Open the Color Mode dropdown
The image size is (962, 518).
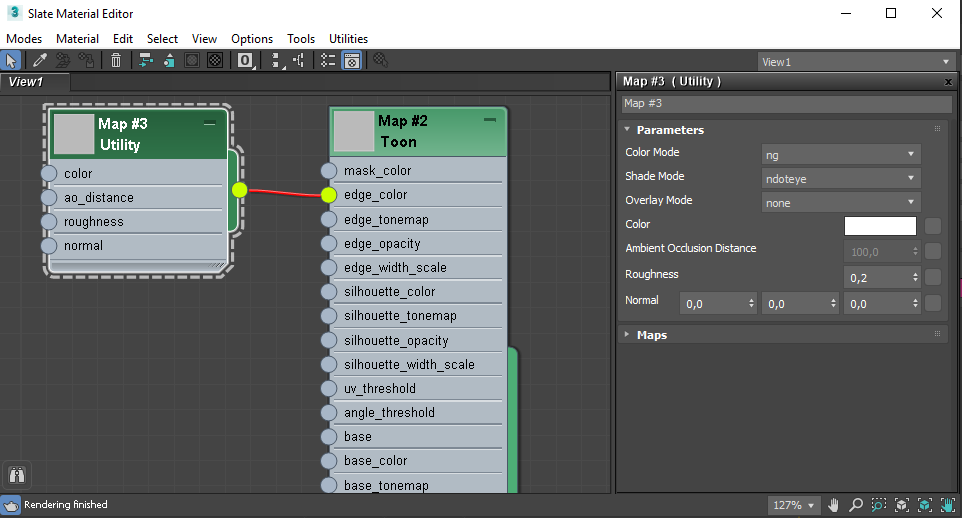tap(841, 154)
